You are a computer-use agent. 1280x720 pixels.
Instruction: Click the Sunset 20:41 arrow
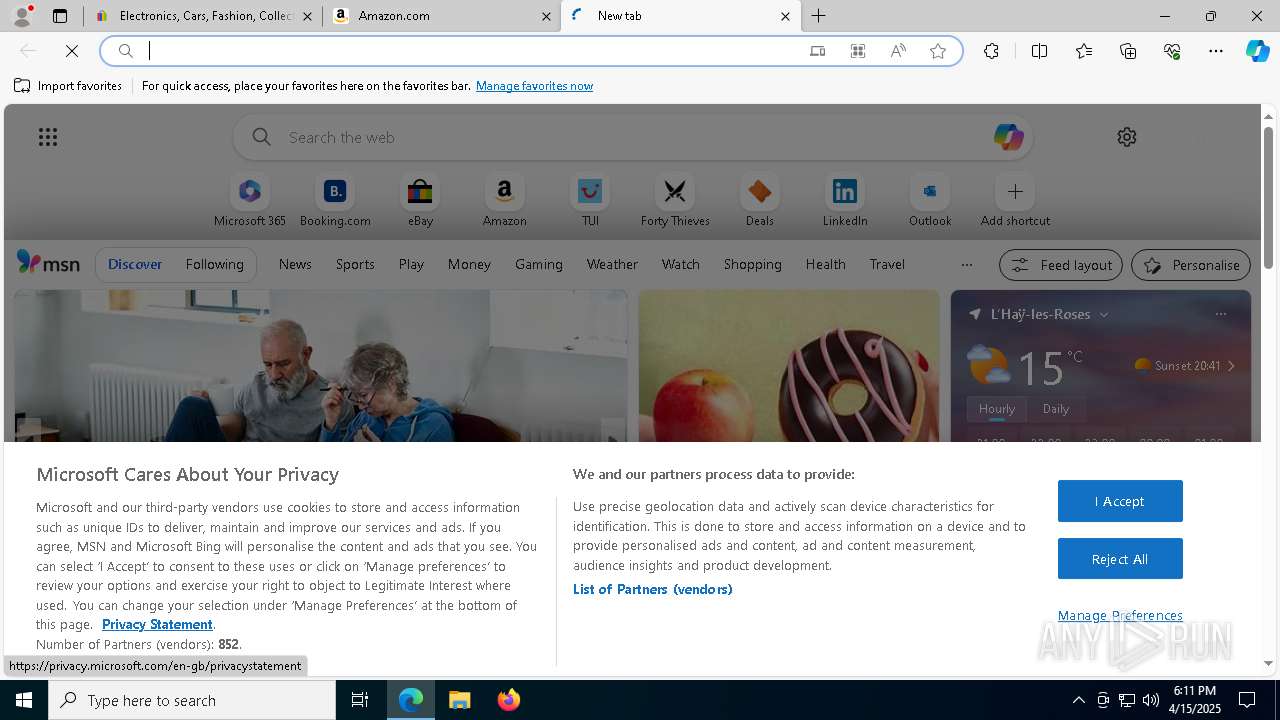click(1231, 366)
